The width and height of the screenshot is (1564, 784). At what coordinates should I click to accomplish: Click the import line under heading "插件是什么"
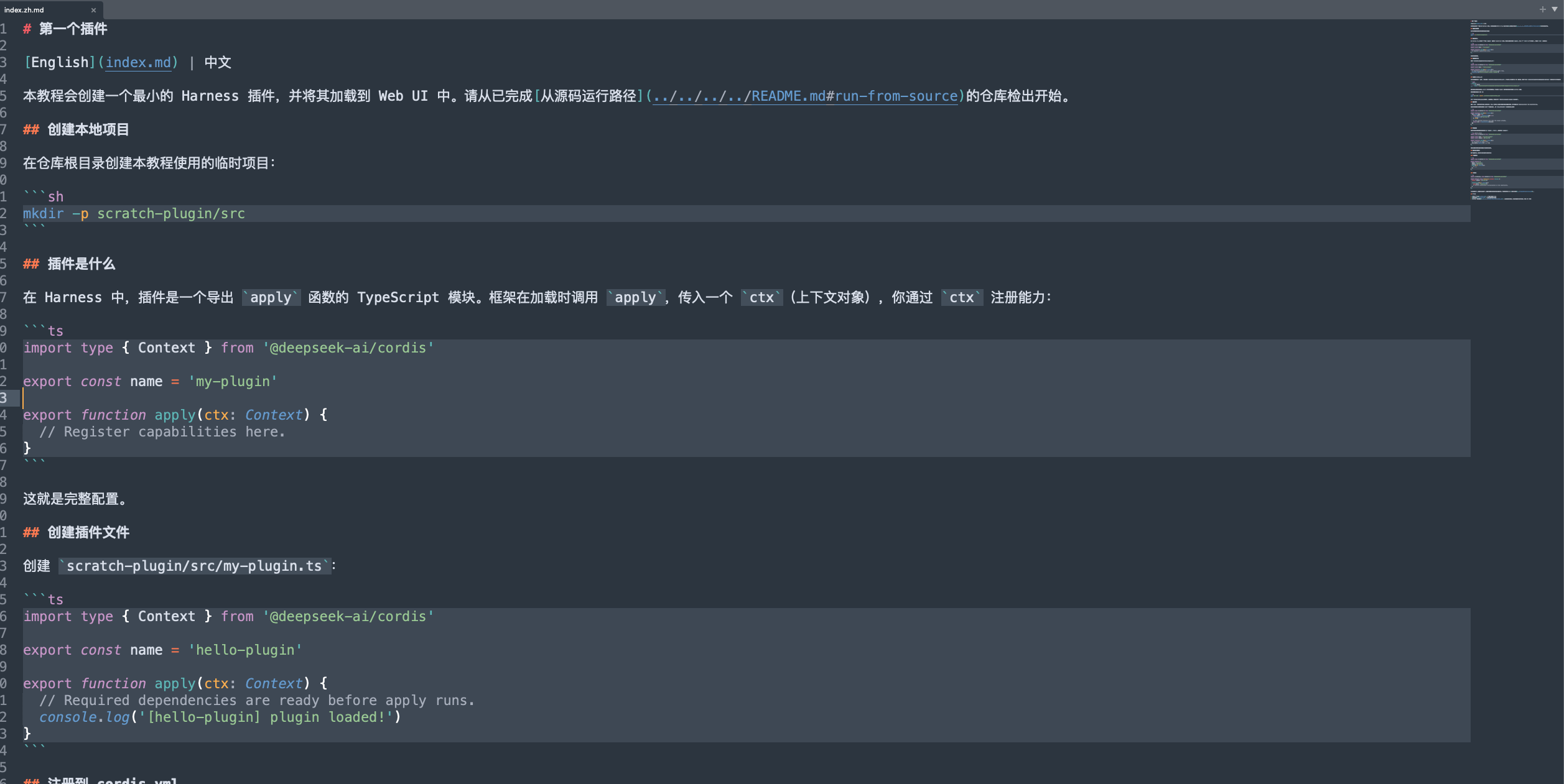pos(228,348)
